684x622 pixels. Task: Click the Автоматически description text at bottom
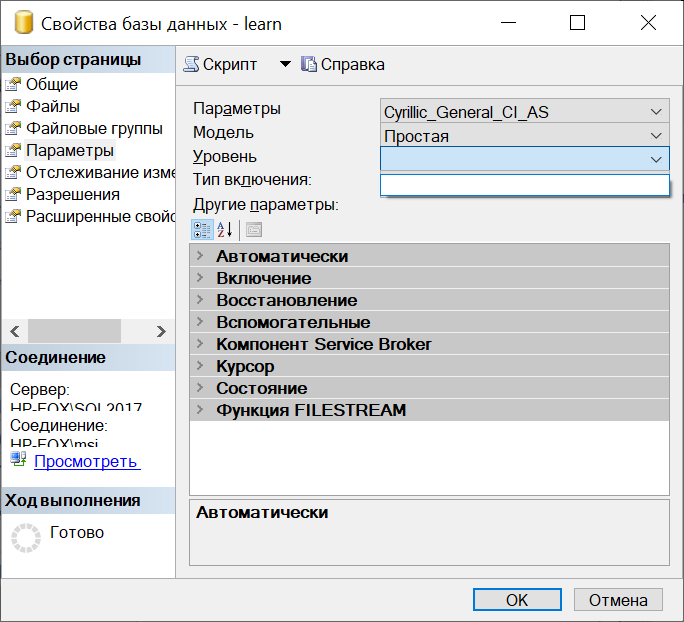[262, 513]
